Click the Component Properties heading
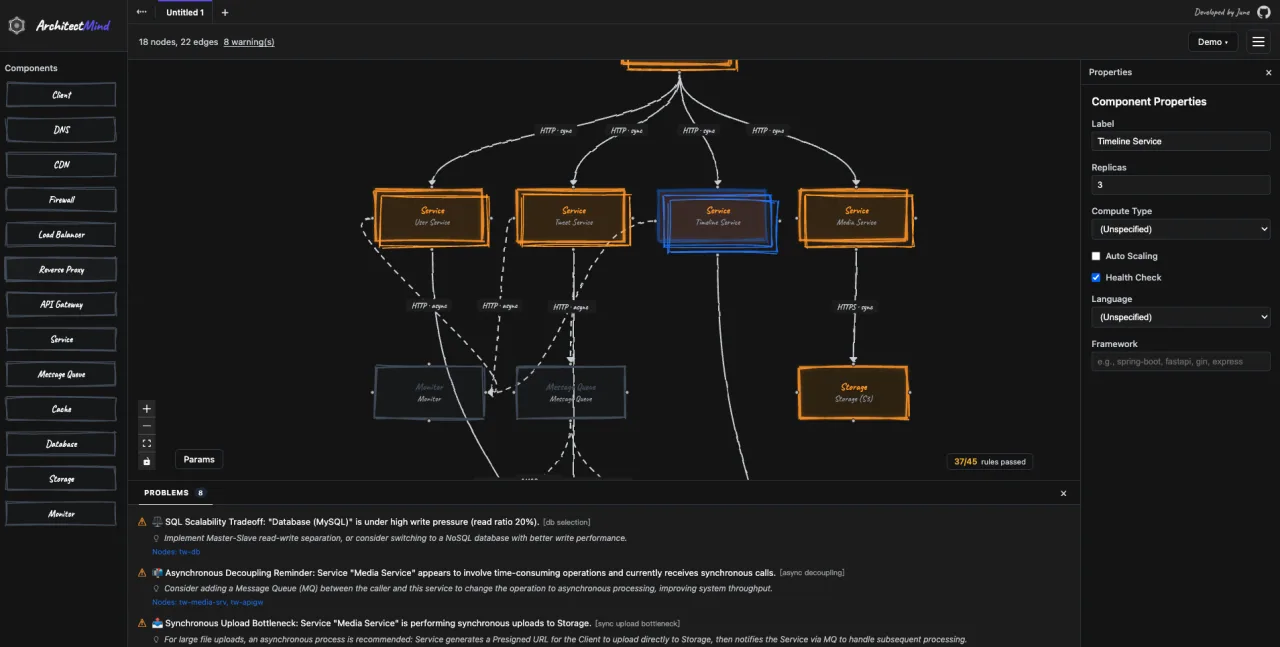Screen dimensions: 1280x647 click(x=1149, y=101)
